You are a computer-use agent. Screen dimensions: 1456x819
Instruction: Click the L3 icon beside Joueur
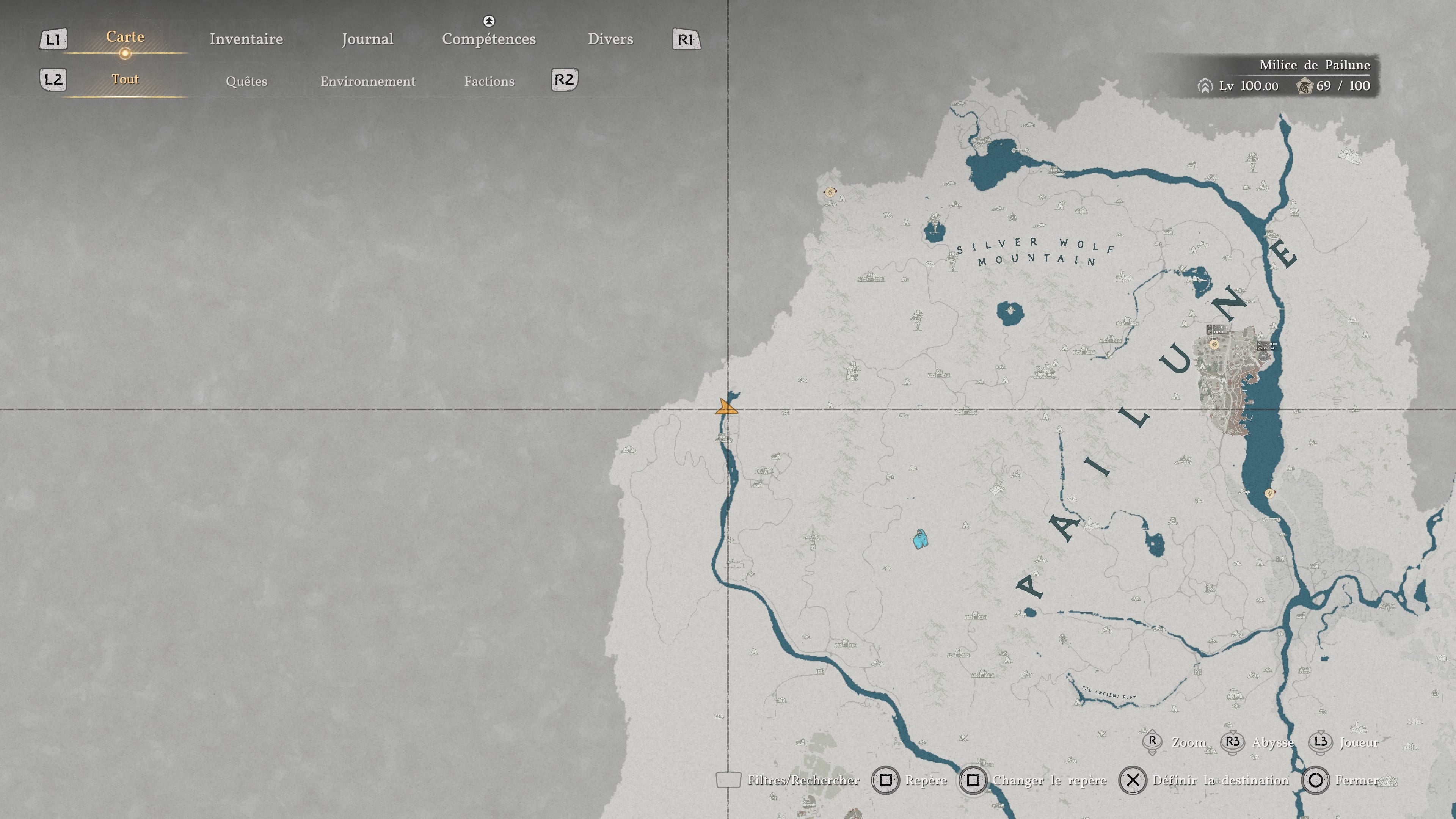coord(1320,742)
